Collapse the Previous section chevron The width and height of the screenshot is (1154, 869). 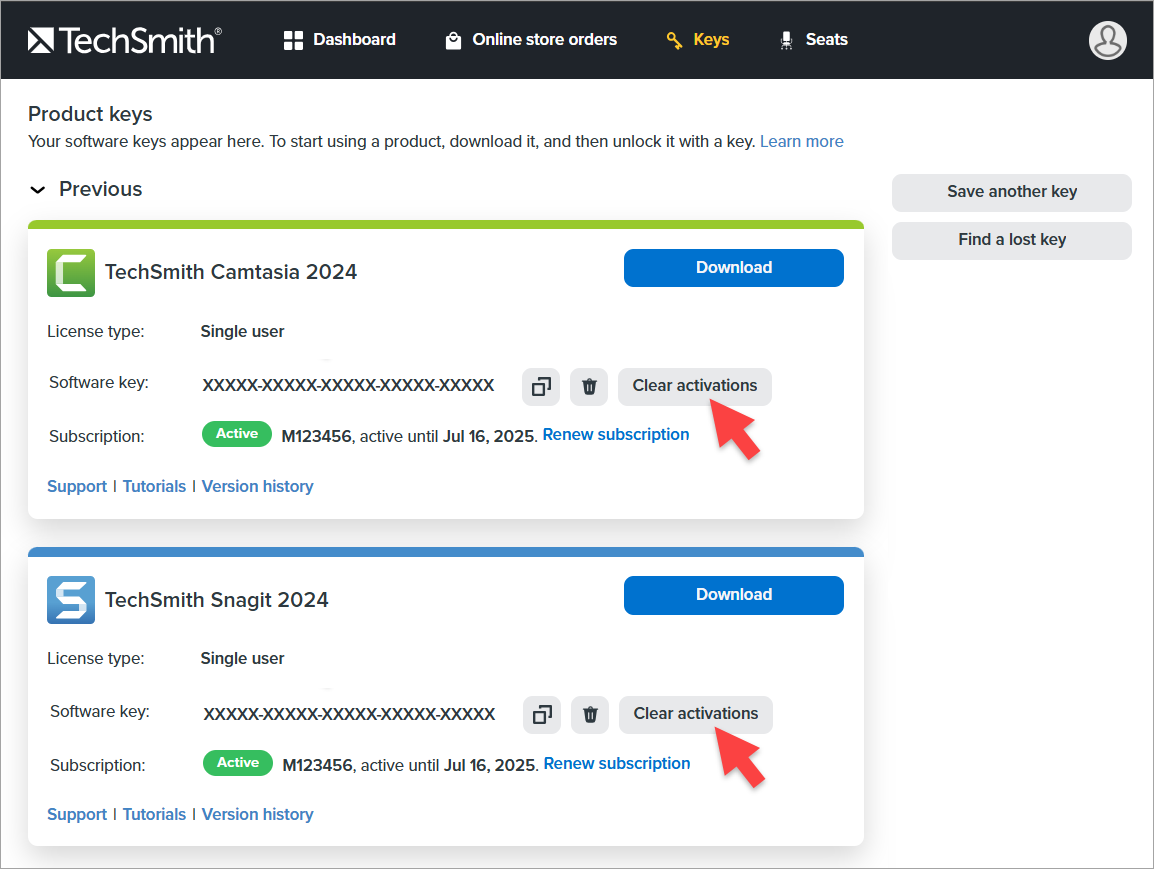[x=38, y=190]
